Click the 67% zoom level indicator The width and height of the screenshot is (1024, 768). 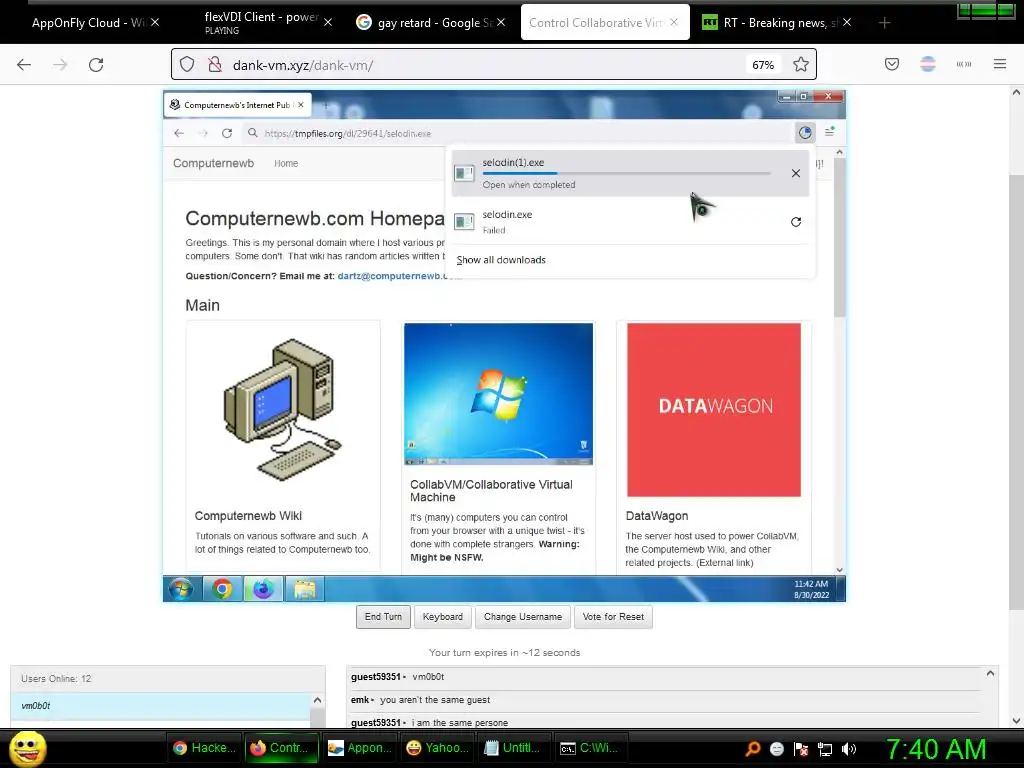click(763, 65)
